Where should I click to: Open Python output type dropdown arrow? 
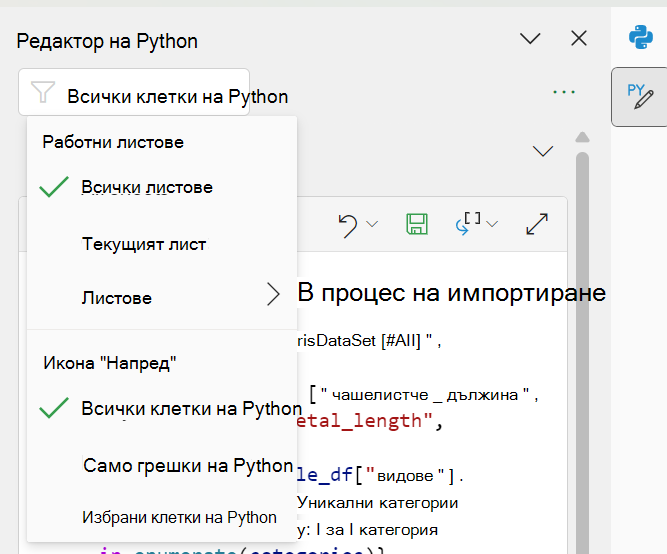click(492, 224)
